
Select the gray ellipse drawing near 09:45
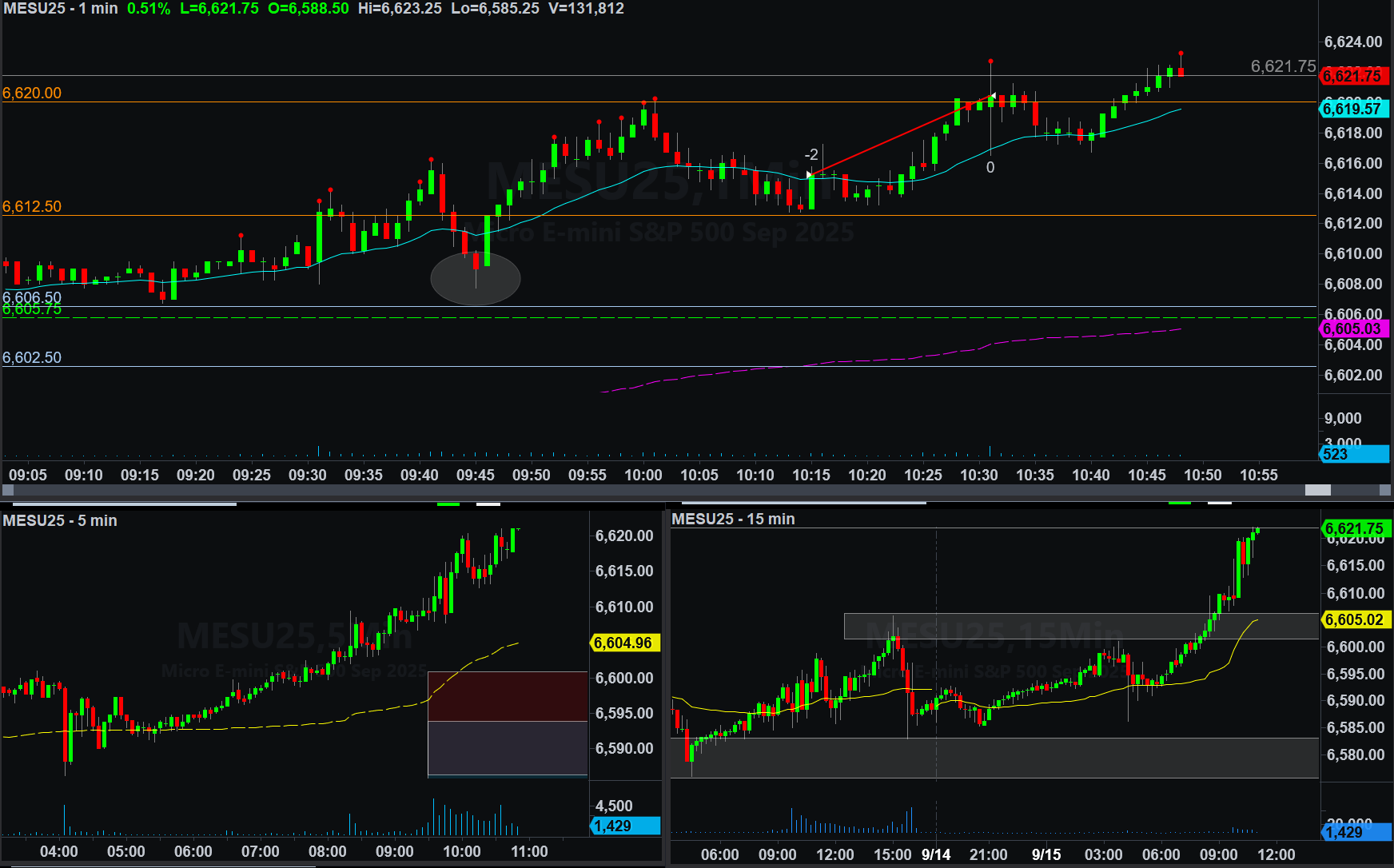click(476, 279)
